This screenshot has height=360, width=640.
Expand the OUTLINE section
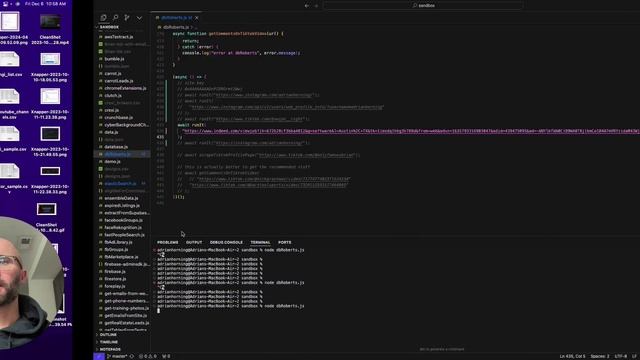pos(108,335)
